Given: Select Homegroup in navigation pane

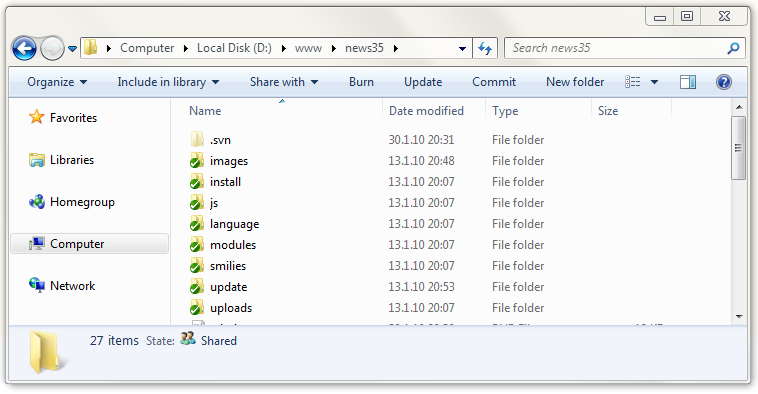Looking at the screenshot, I should [x=82, y=202].
